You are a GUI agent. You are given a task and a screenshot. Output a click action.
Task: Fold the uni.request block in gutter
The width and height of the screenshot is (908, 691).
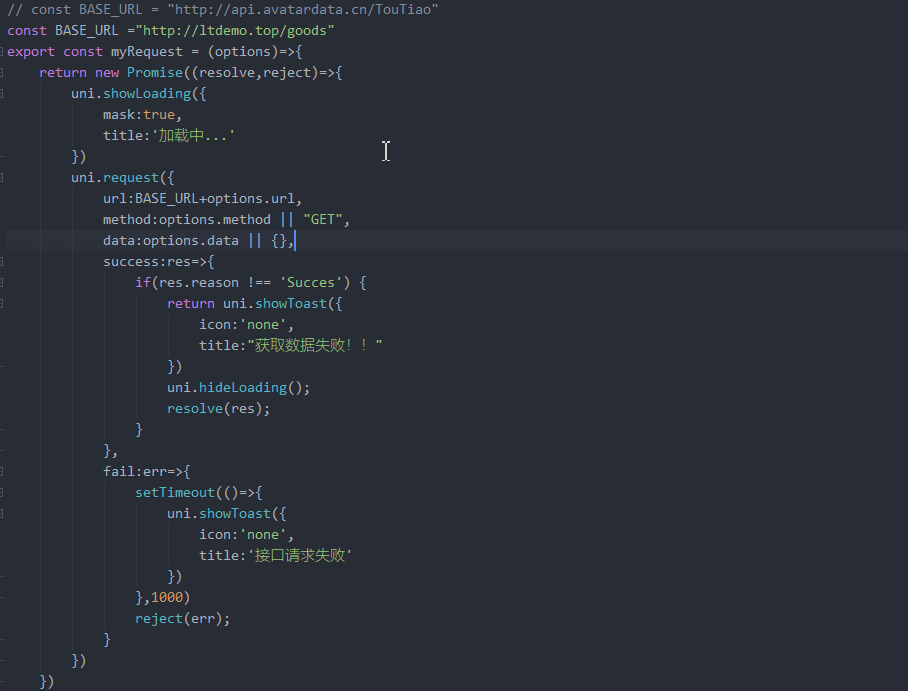3,177
